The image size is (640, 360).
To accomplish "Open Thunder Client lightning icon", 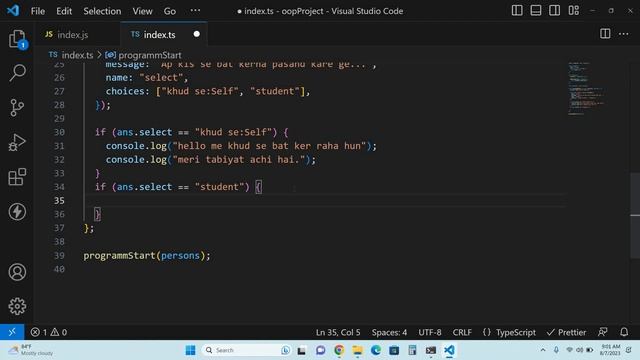I will pyautogui.click(x=17, y=212).
